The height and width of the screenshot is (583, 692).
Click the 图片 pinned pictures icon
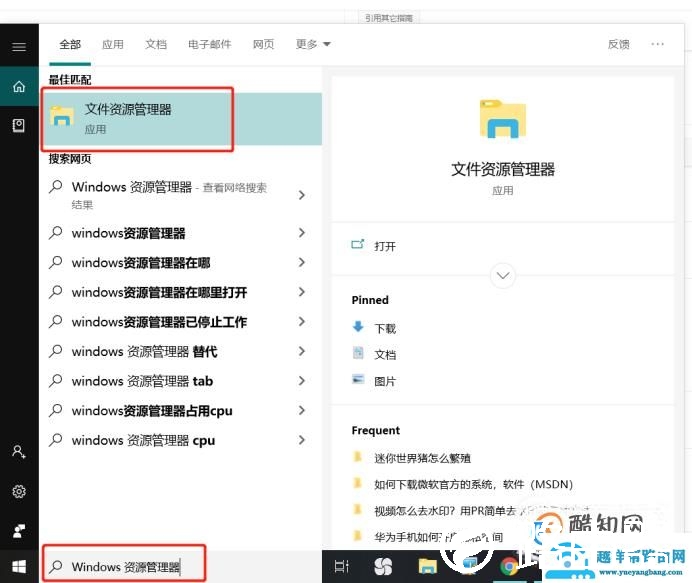(358, 379)
